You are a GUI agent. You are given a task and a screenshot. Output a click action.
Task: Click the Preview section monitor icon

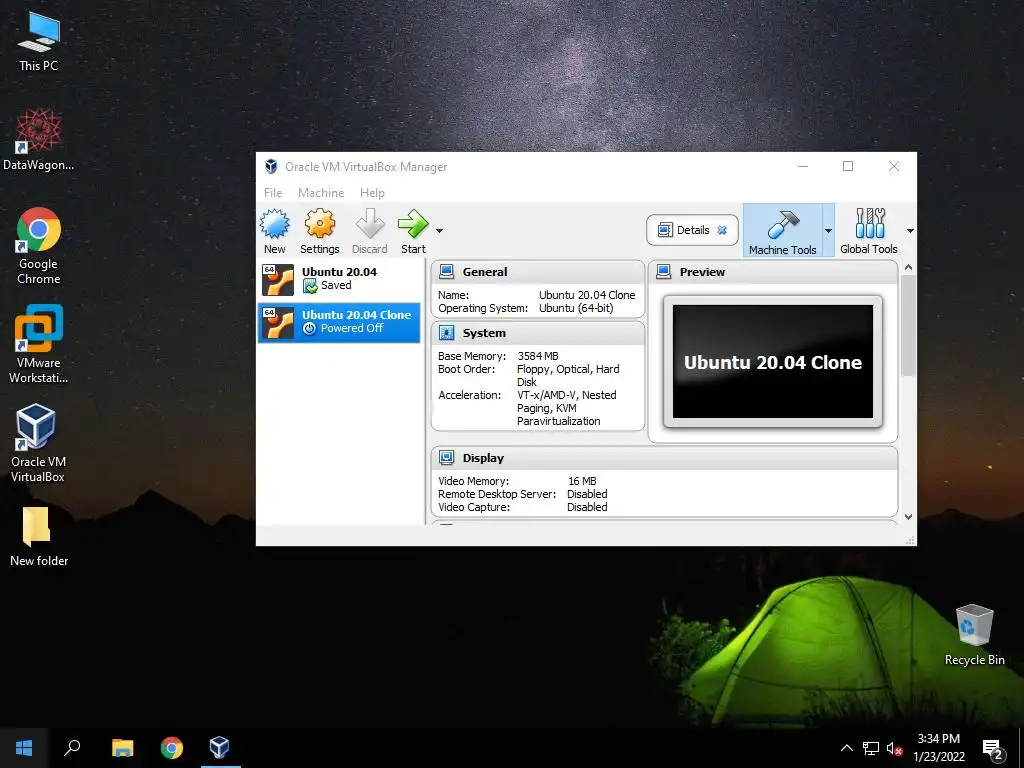tap(664, 272)
